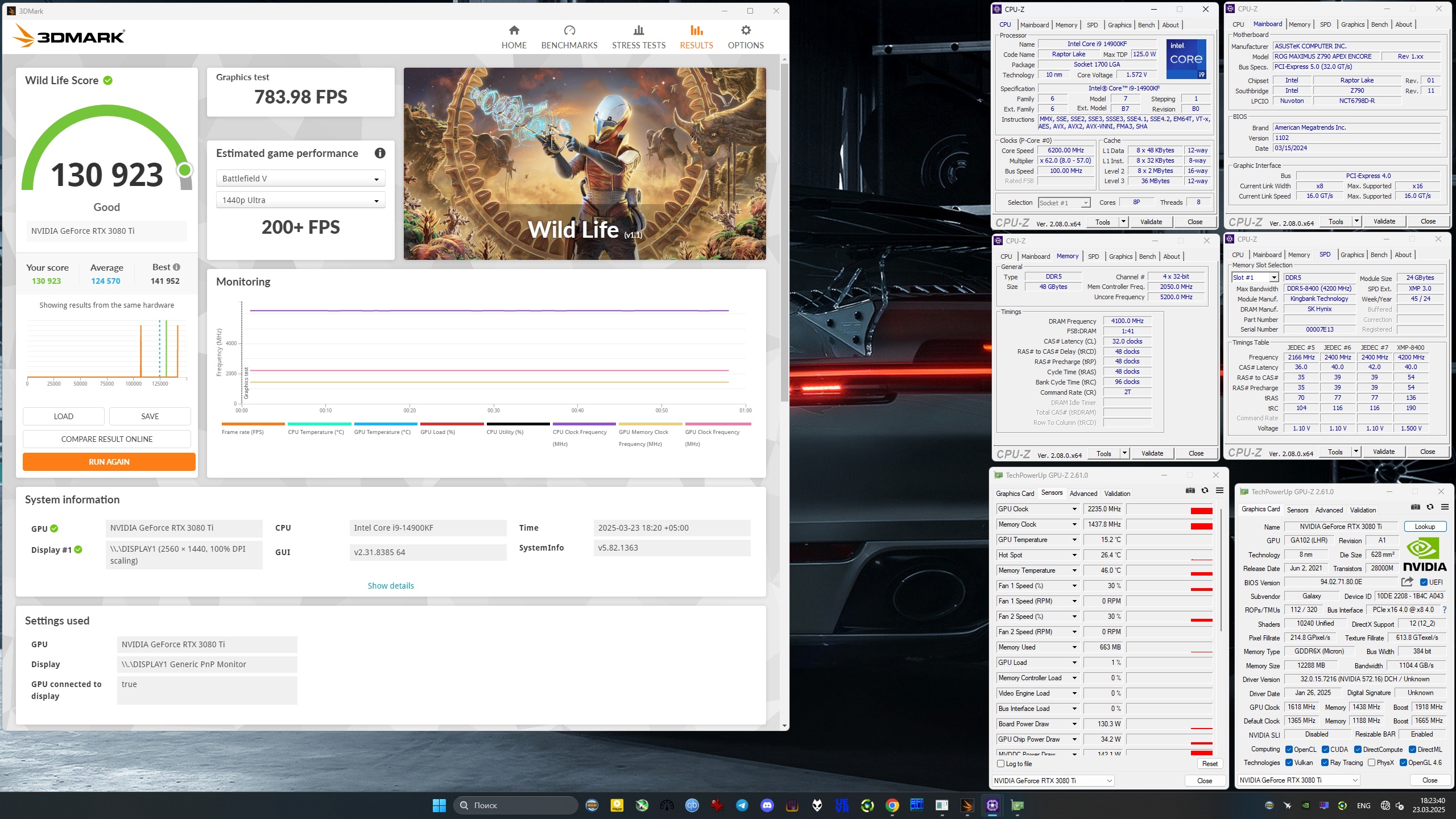The height and width of the screenshot is (819, 1456).
Task: Launch Google Chrome from taskbar
Action: (892, 805)
